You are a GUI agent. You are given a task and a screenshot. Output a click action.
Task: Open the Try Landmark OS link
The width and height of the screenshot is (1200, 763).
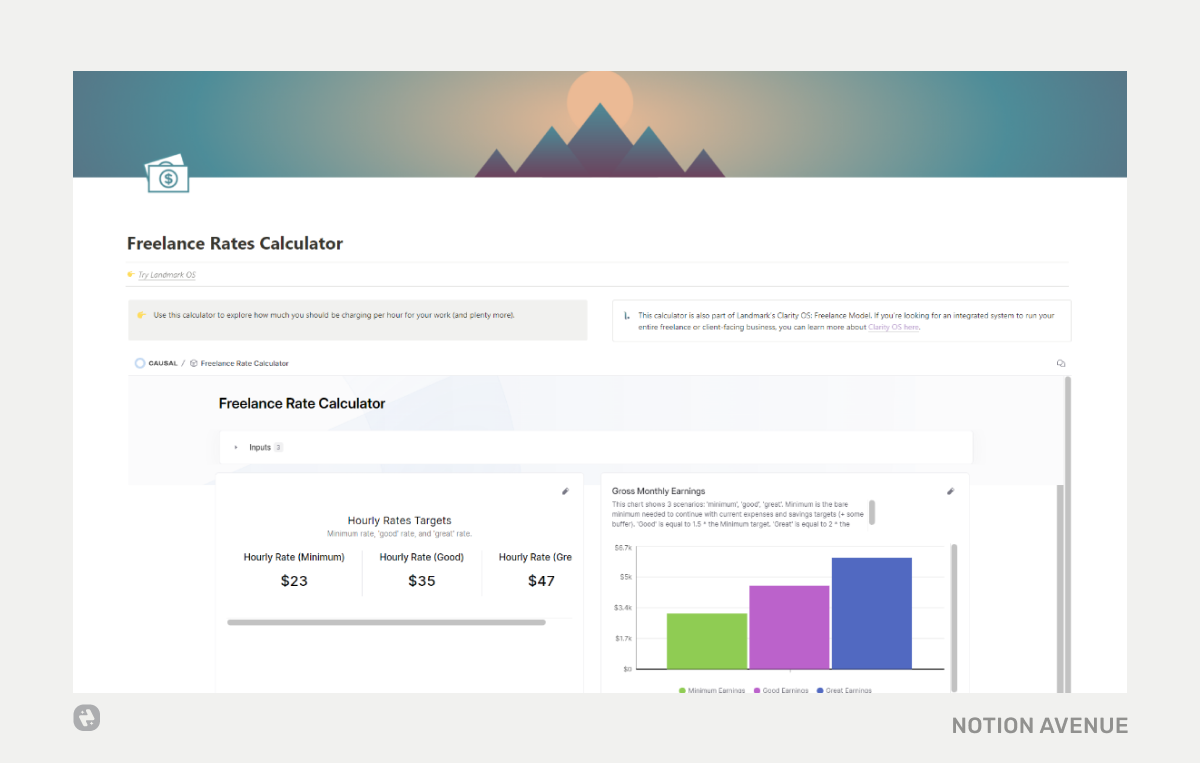[166, 273]
